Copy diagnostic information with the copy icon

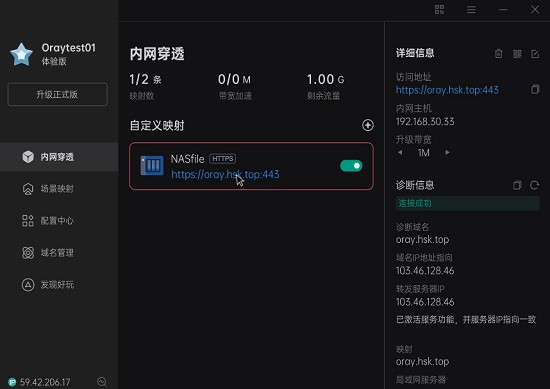[517, 185]
